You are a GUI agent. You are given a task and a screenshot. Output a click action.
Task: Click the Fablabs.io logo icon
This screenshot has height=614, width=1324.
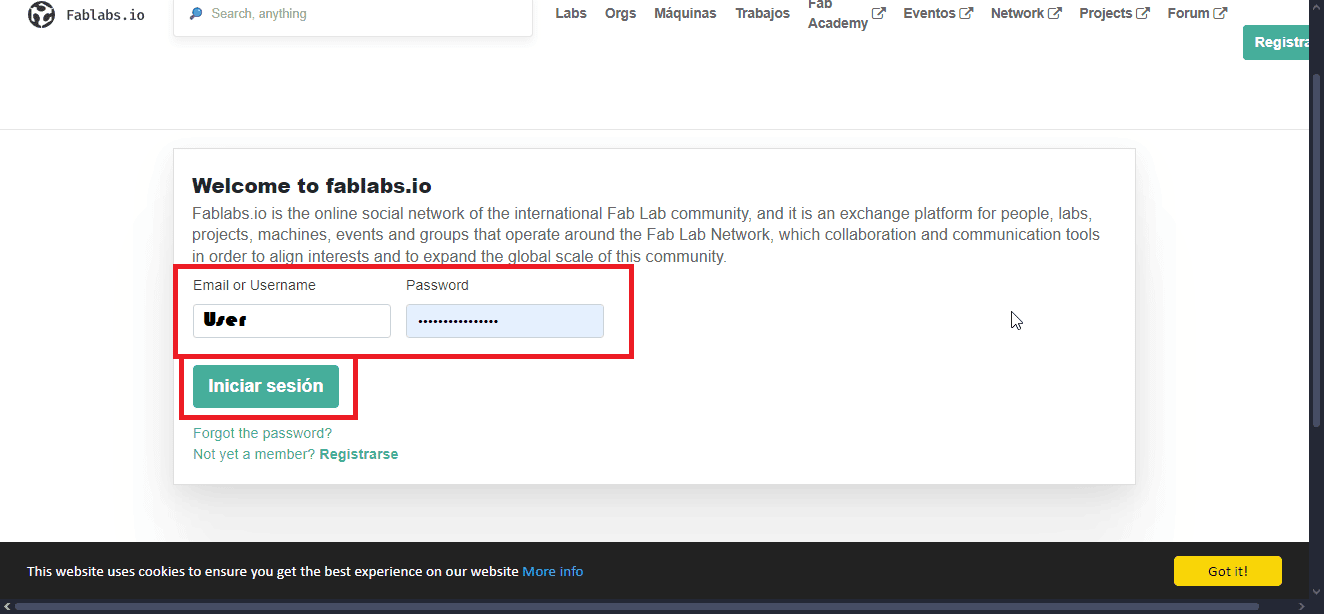tap(41, 15)
